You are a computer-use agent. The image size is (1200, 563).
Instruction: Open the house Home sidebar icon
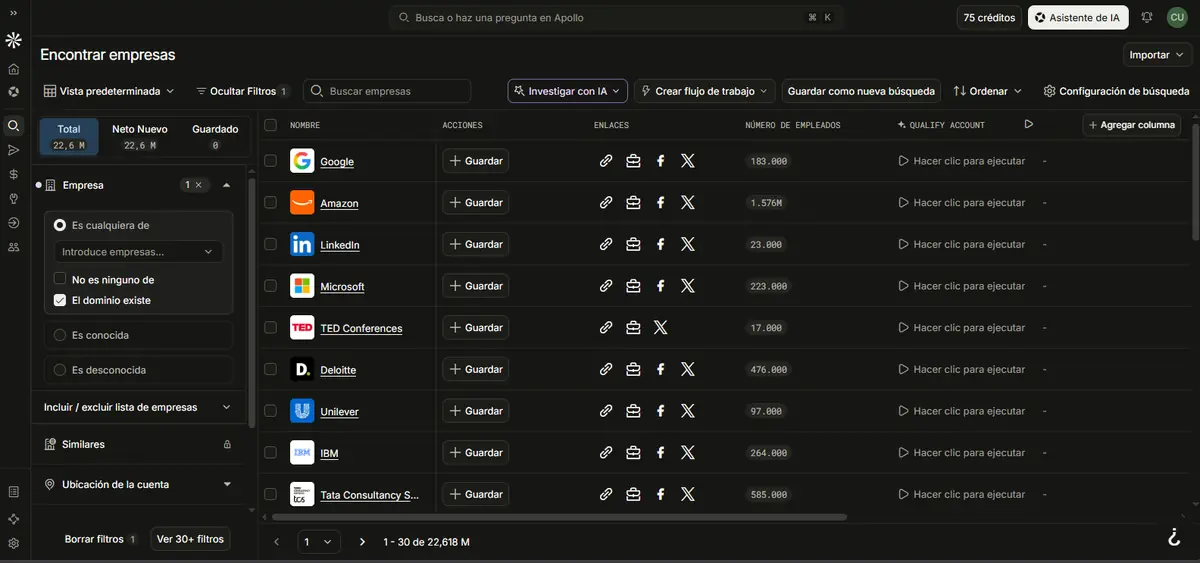14,69
